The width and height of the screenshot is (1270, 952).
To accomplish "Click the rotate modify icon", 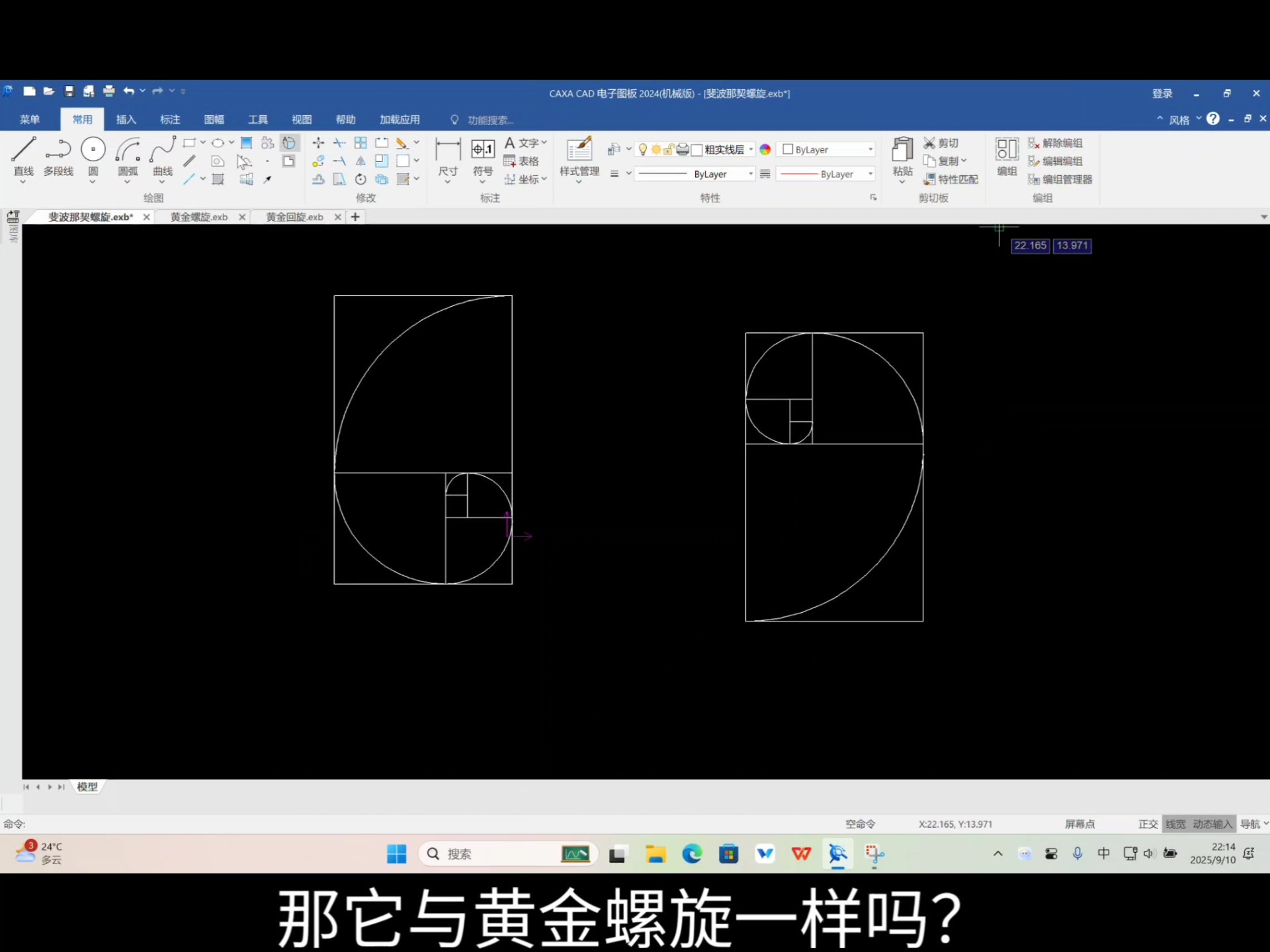I will point(360,179).
